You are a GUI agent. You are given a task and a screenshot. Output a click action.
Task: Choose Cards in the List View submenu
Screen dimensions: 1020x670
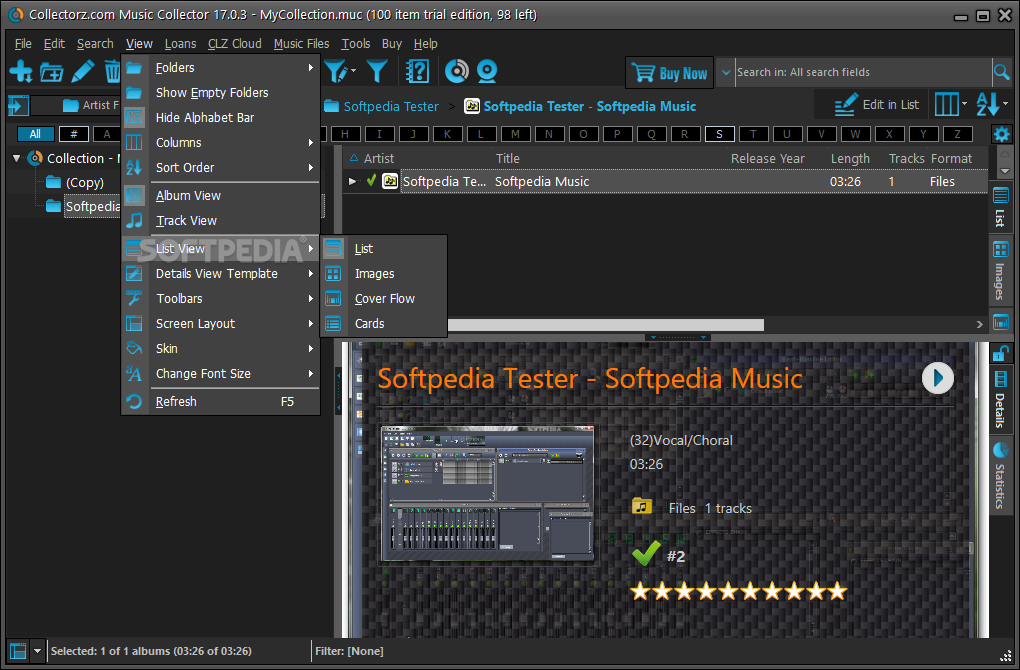pyautogui.click(x=384, y=323)
